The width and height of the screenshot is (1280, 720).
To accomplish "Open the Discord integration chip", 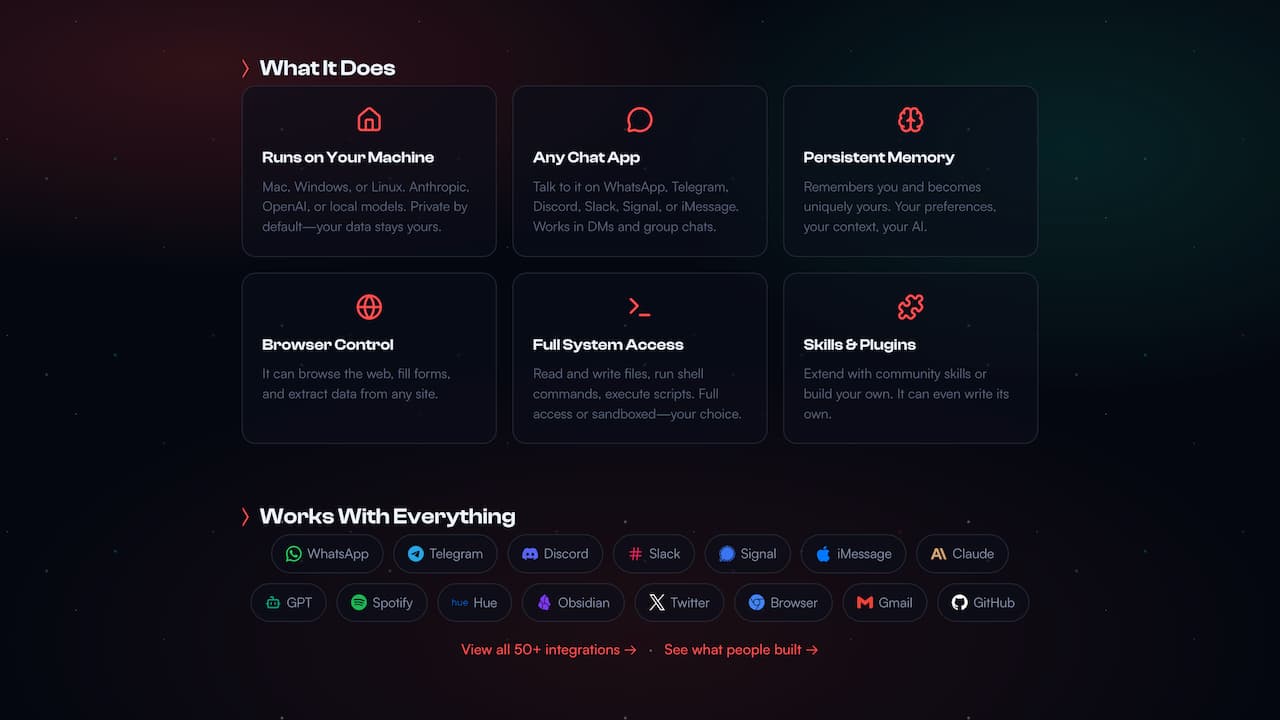I will pyautogui.click(x=555, y=554).
